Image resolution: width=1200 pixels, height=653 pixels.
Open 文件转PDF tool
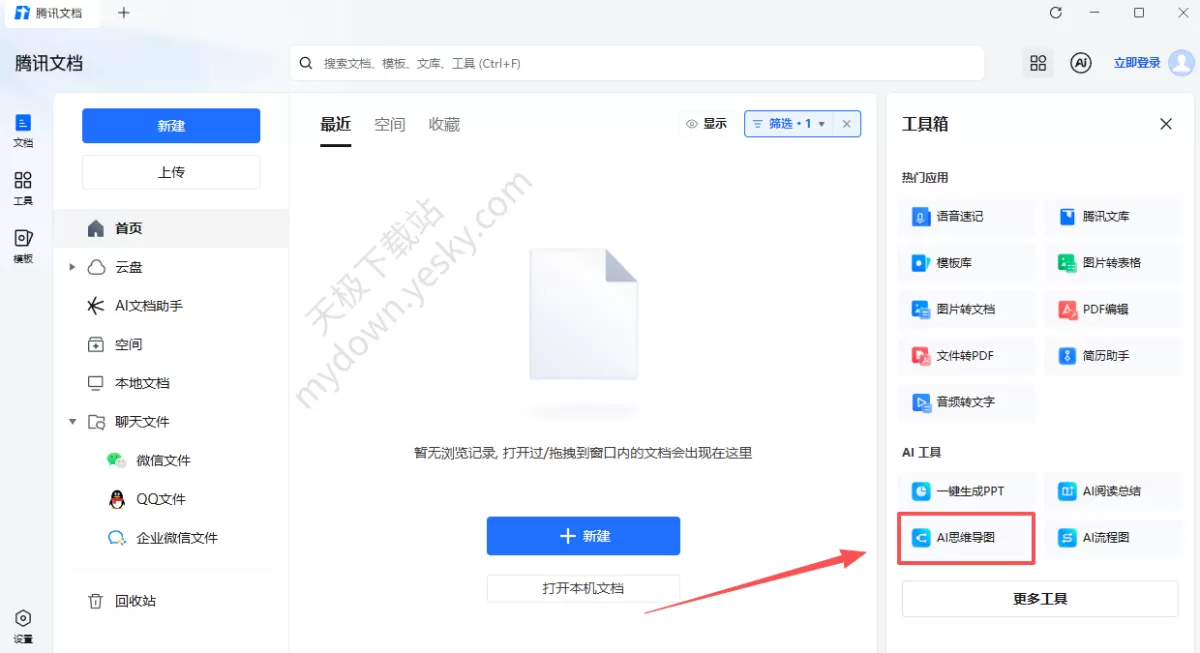coord(968,355)
